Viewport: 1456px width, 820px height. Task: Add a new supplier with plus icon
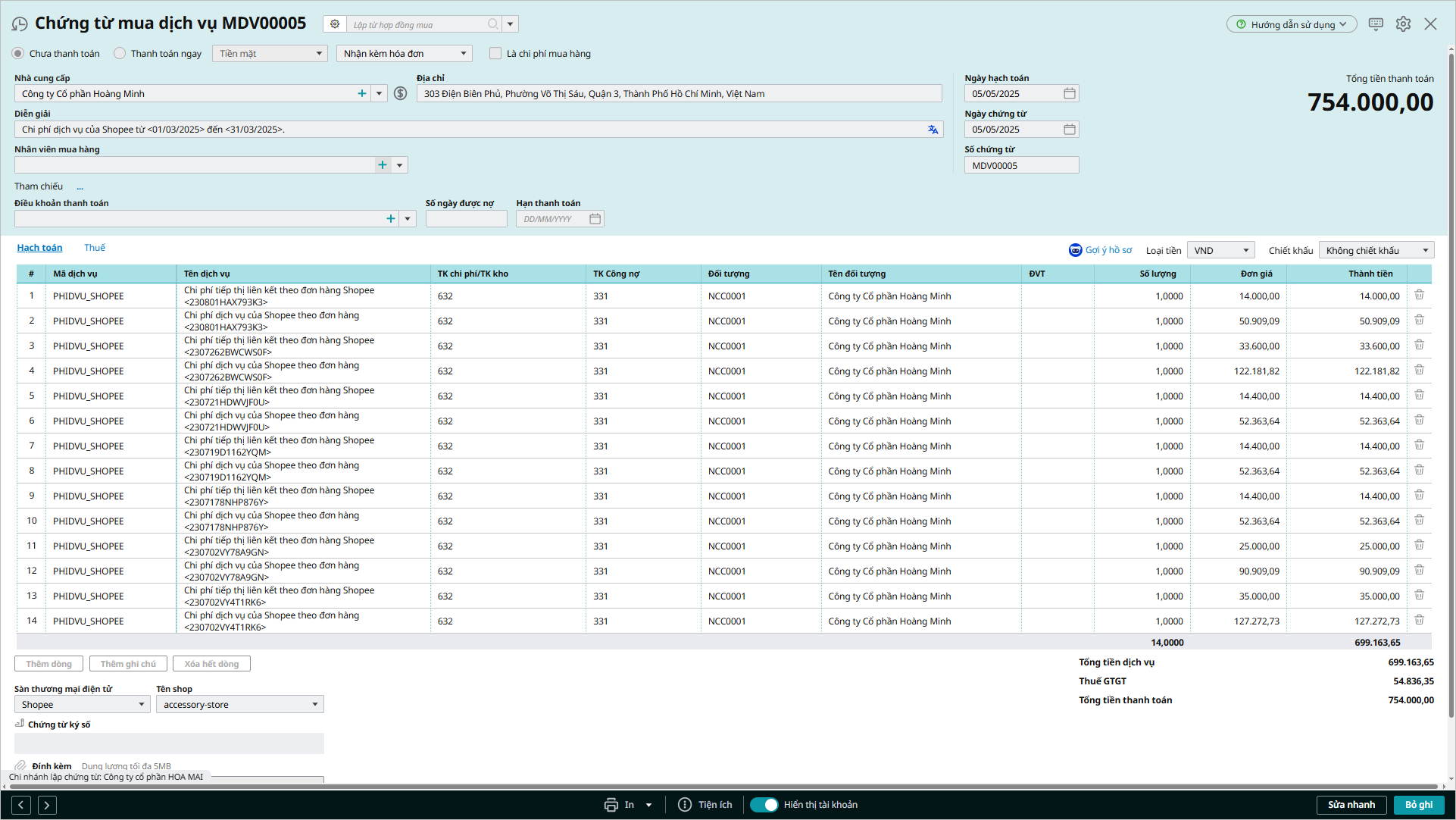point(362,93)
